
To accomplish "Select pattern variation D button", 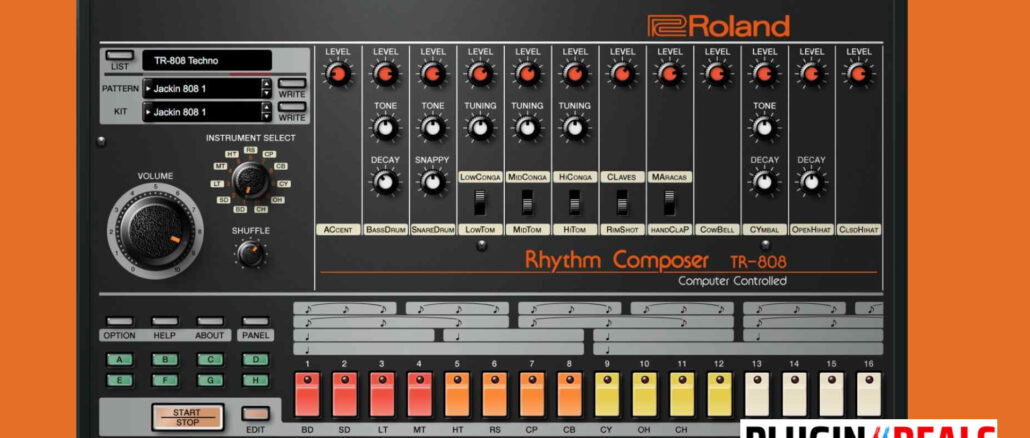I will [x=256, y=359].
